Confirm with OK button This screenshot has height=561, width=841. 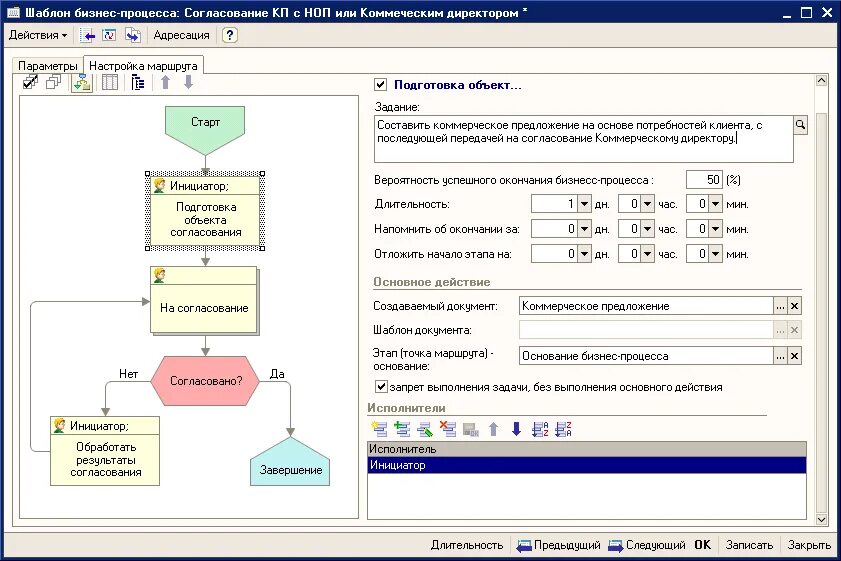point(703,545)
